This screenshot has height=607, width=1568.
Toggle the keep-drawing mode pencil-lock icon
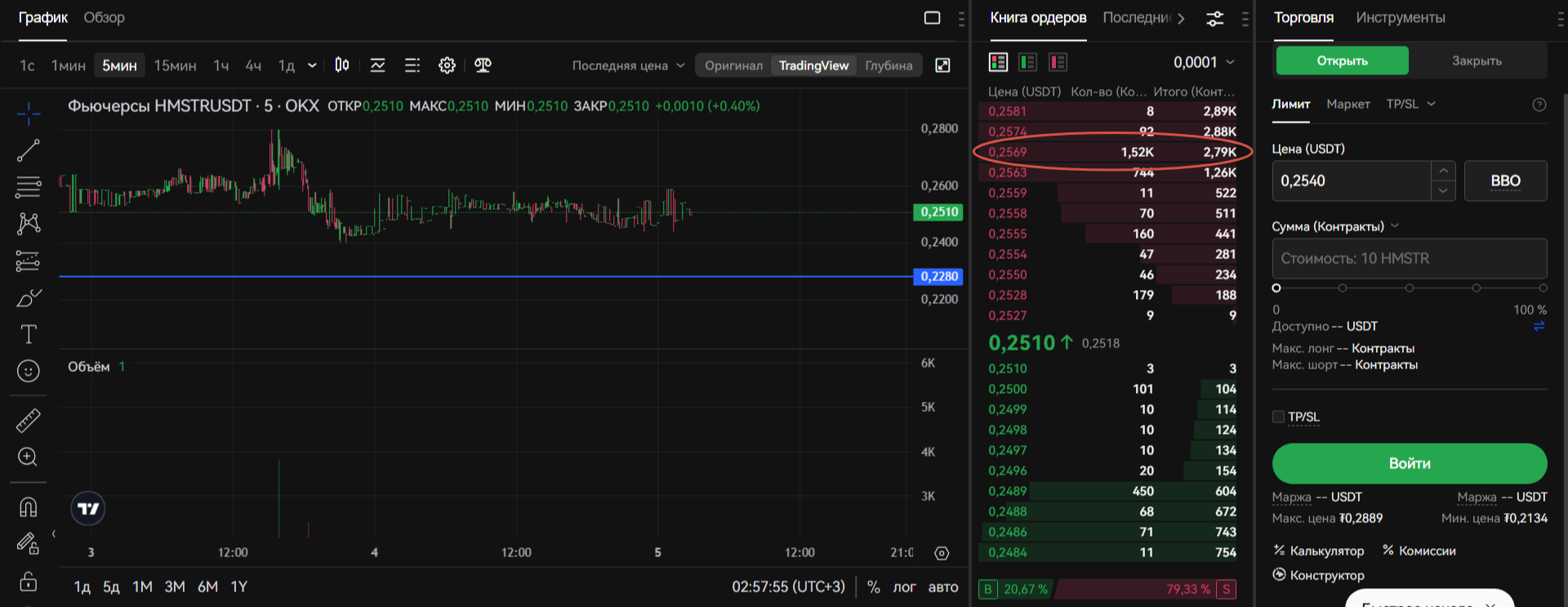click(x=28, y=543)
